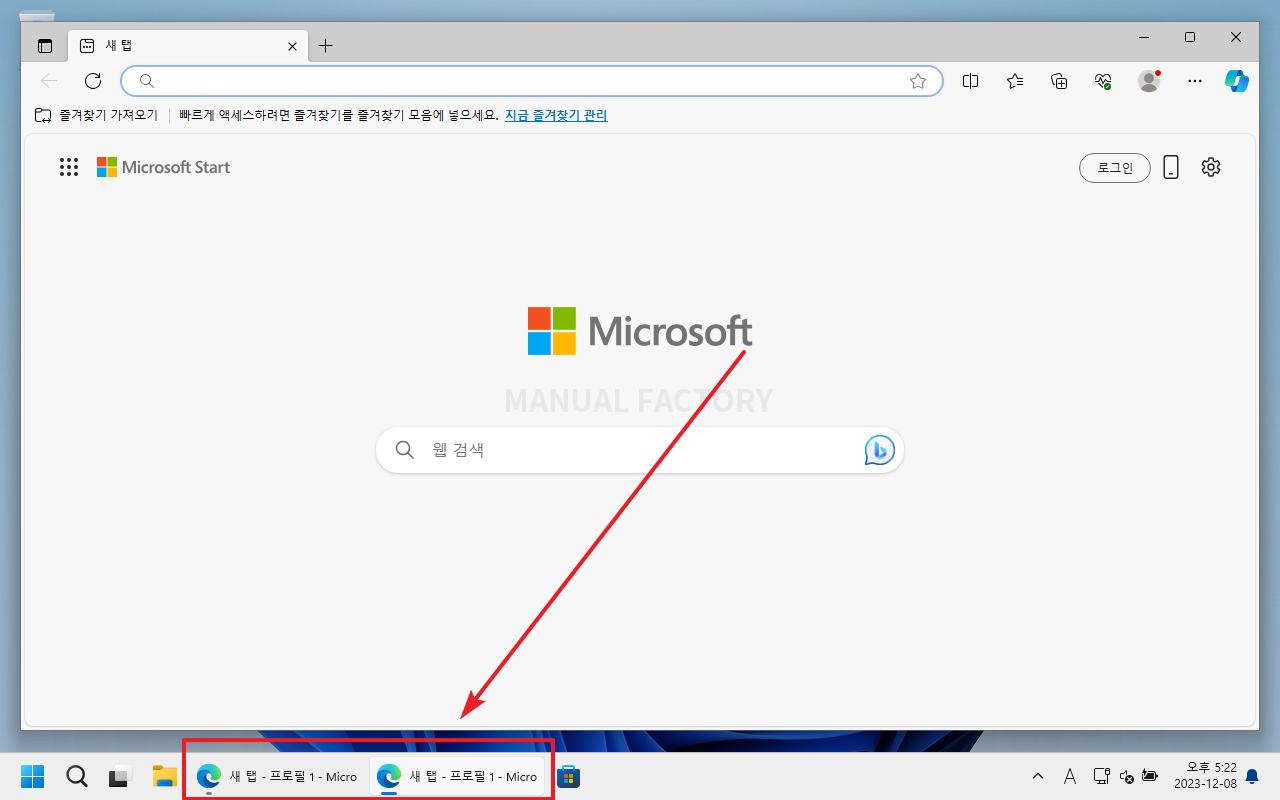Open the clock showing 오후 5:22
The height and width of the screenshot is (800, 1280).
1204,776
